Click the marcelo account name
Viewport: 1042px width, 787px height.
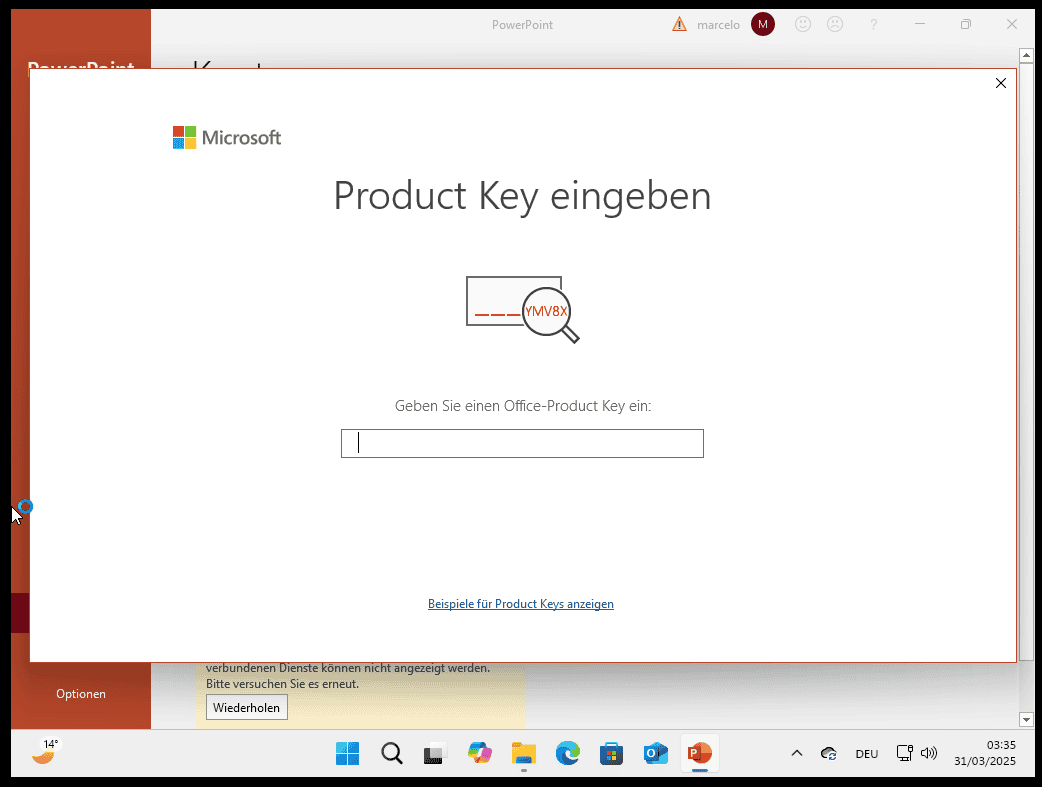(718, 24)
